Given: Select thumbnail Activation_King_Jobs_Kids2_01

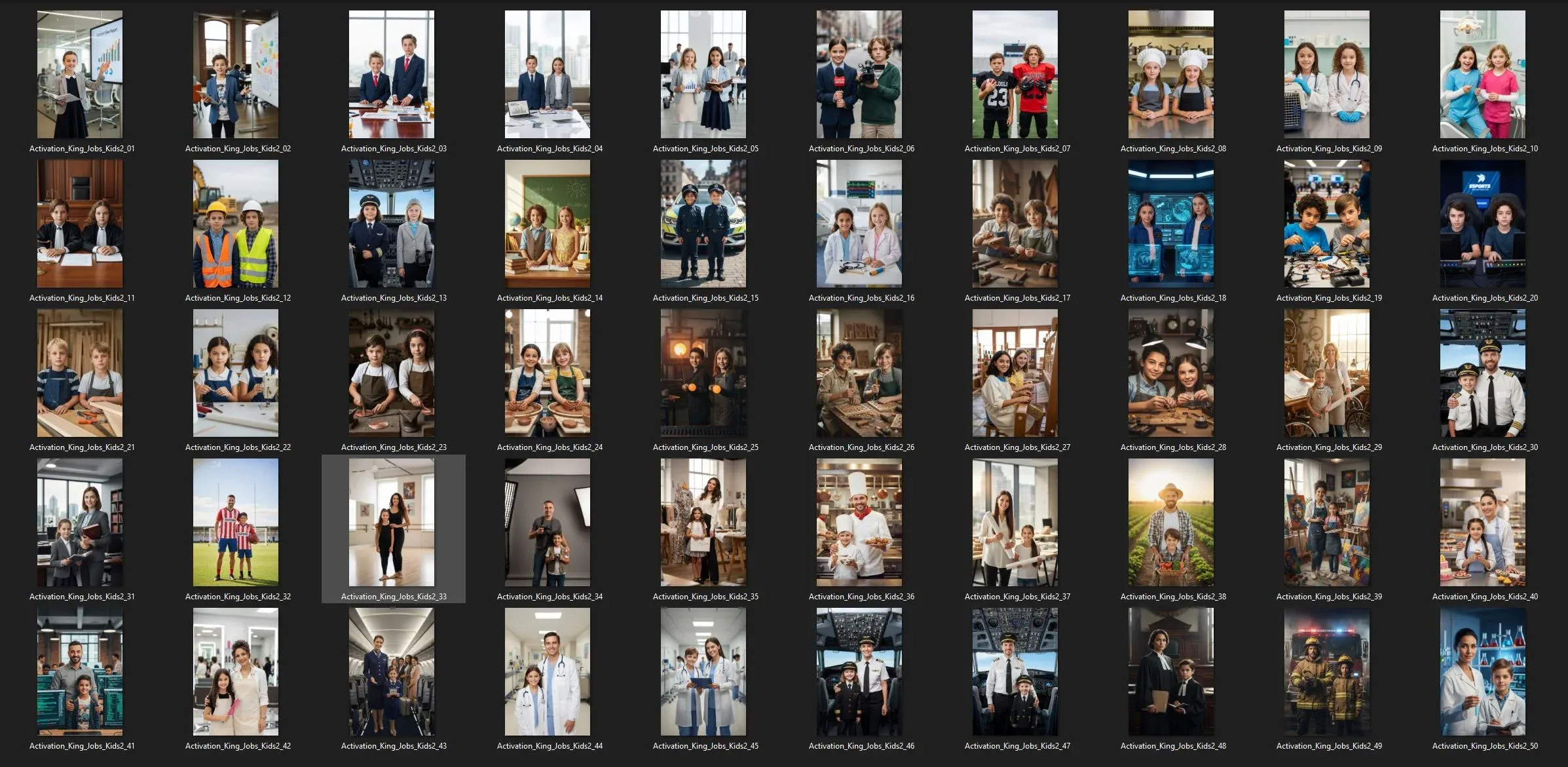Looking at the screenshot, I should click(x=79, y=74).
